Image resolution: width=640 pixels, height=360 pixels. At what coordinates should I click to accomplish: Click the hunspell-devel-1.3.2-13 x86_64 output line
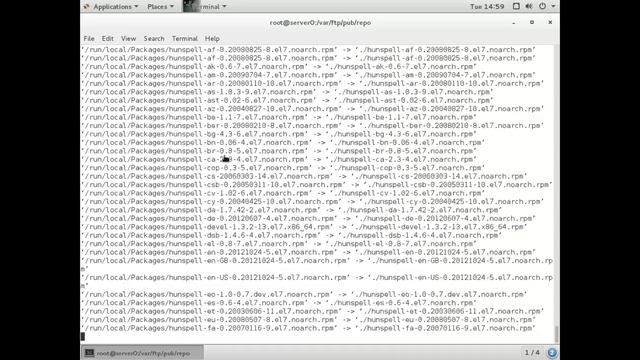304,227
